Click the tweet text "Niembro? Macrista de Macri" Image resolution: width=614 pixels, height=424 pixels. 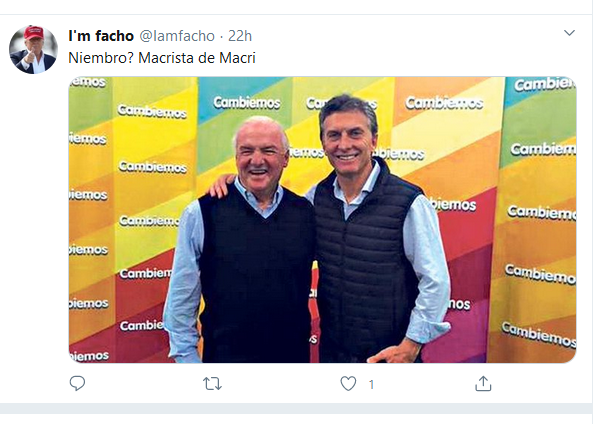tap(161, 58)
